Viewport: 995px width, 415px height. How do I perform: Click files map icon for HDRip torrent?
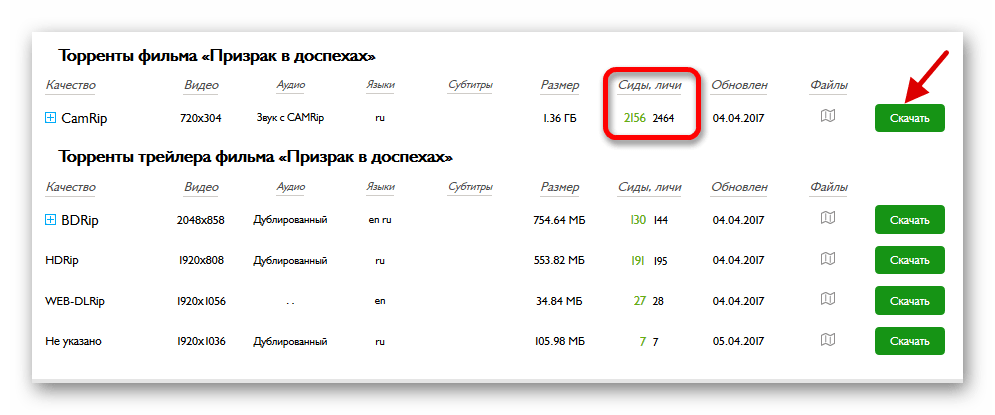click(x=827, y=259)
